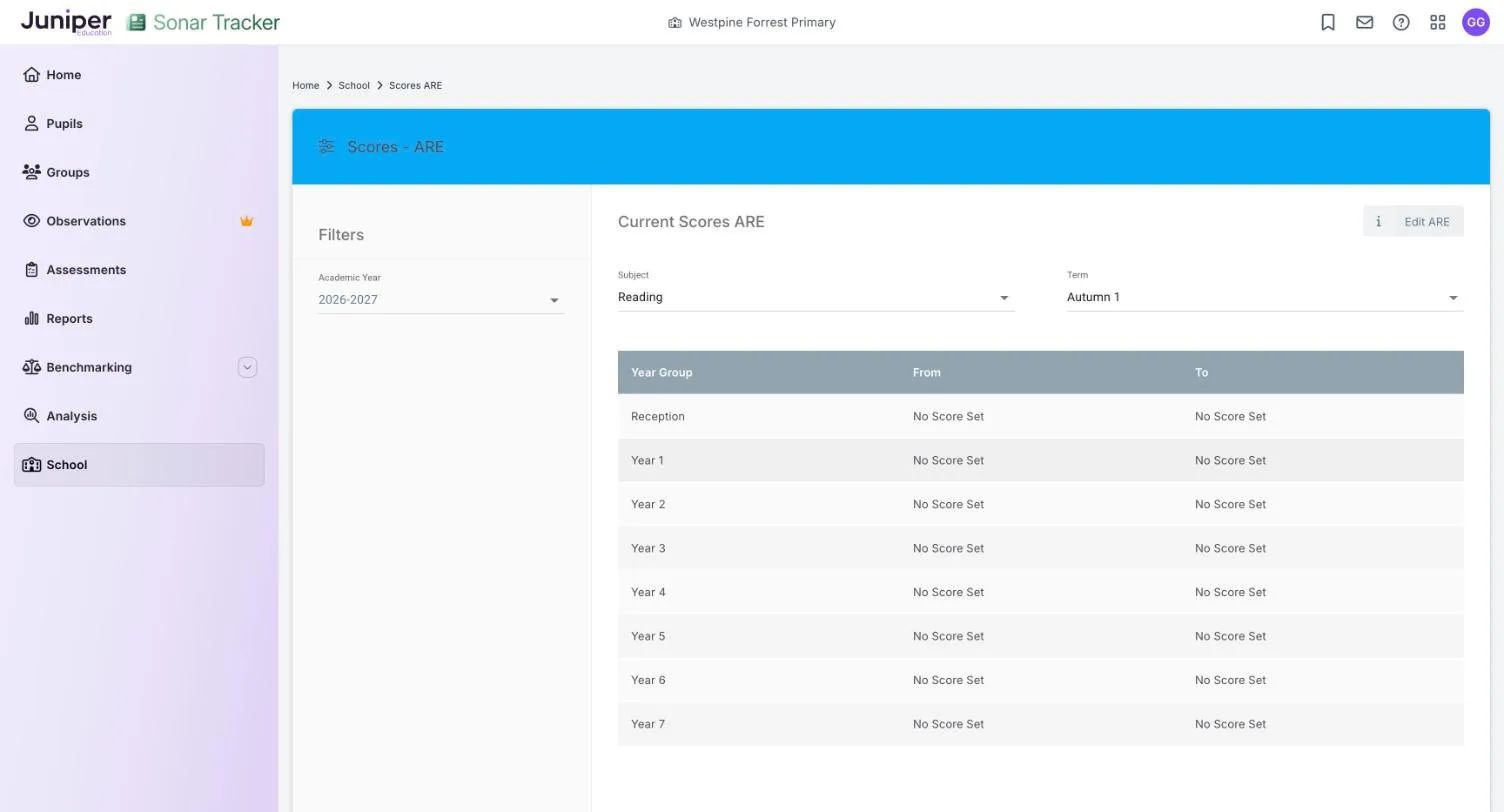1504x812 pixels.
Task: Navigate to School in the breadcrumb
Action: (x=354, y=86)
